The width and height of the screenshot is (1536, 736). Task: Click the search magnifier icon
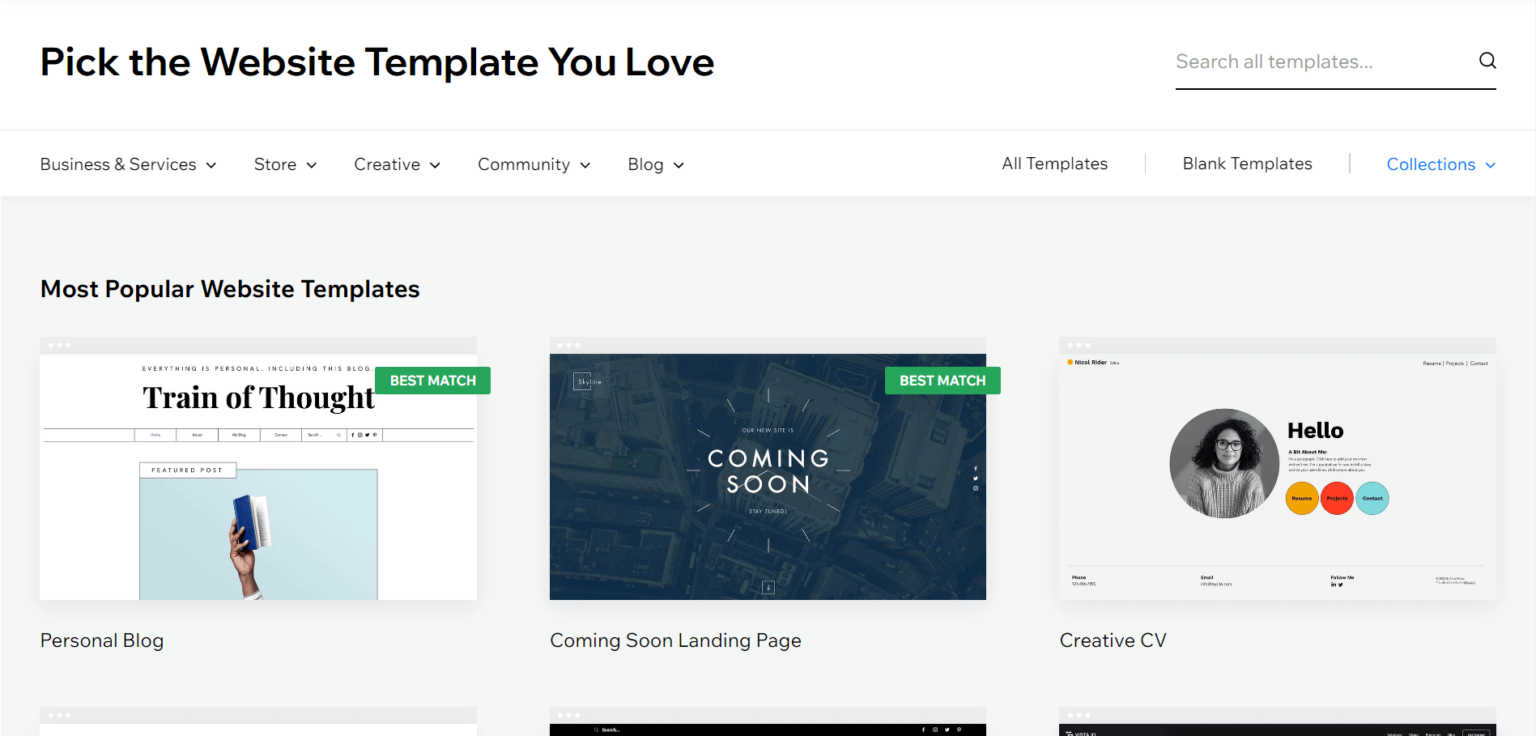point(1487,61)
